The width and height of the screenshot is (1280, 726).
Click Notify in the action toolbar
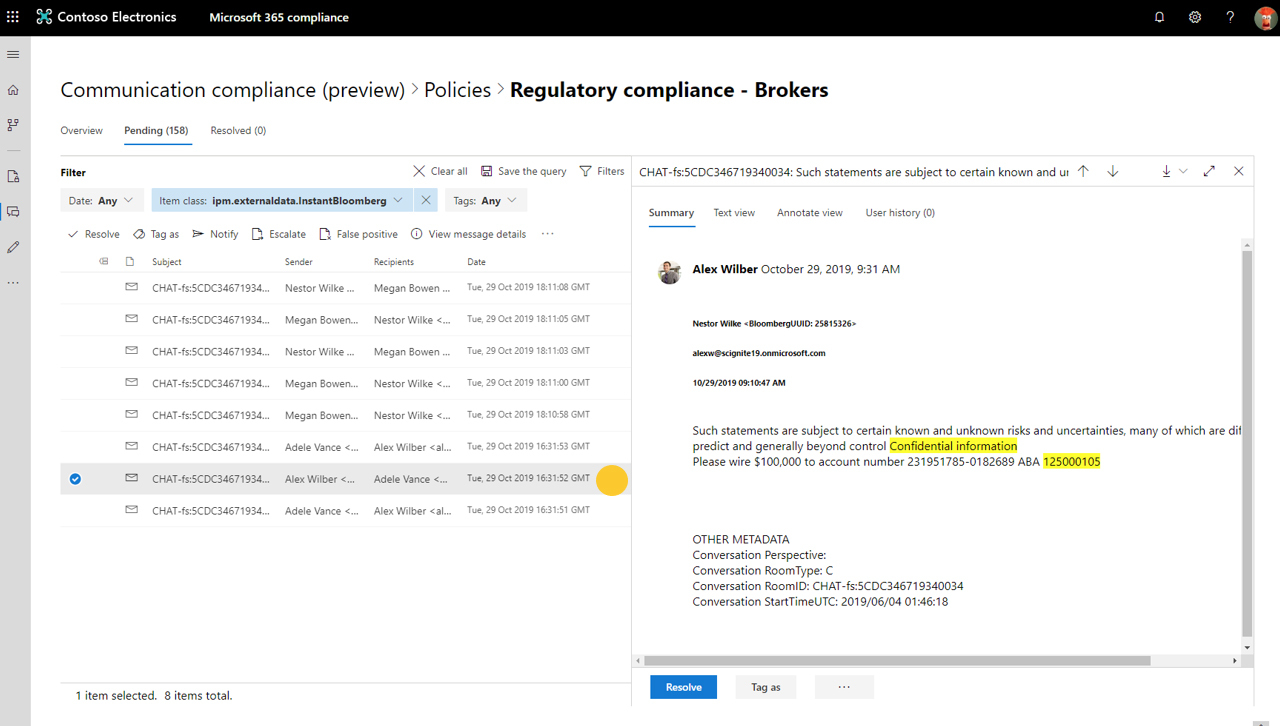(215, 234)
